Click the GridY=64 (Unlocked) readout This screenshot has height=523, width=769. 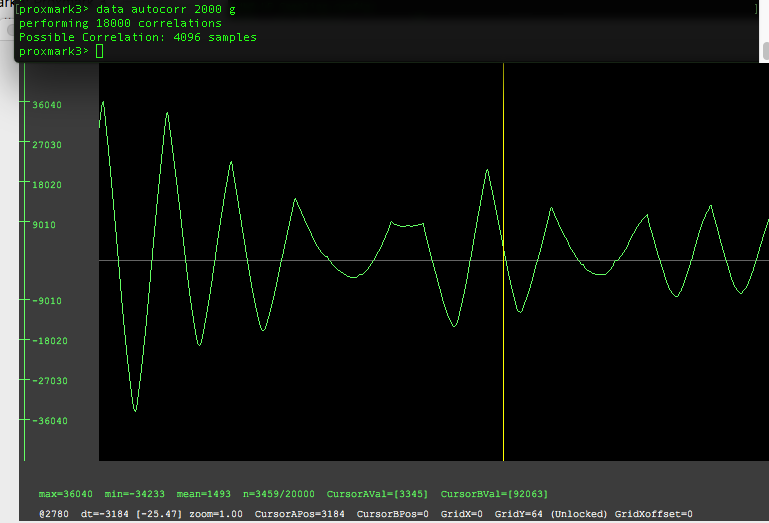pos(551,514)
